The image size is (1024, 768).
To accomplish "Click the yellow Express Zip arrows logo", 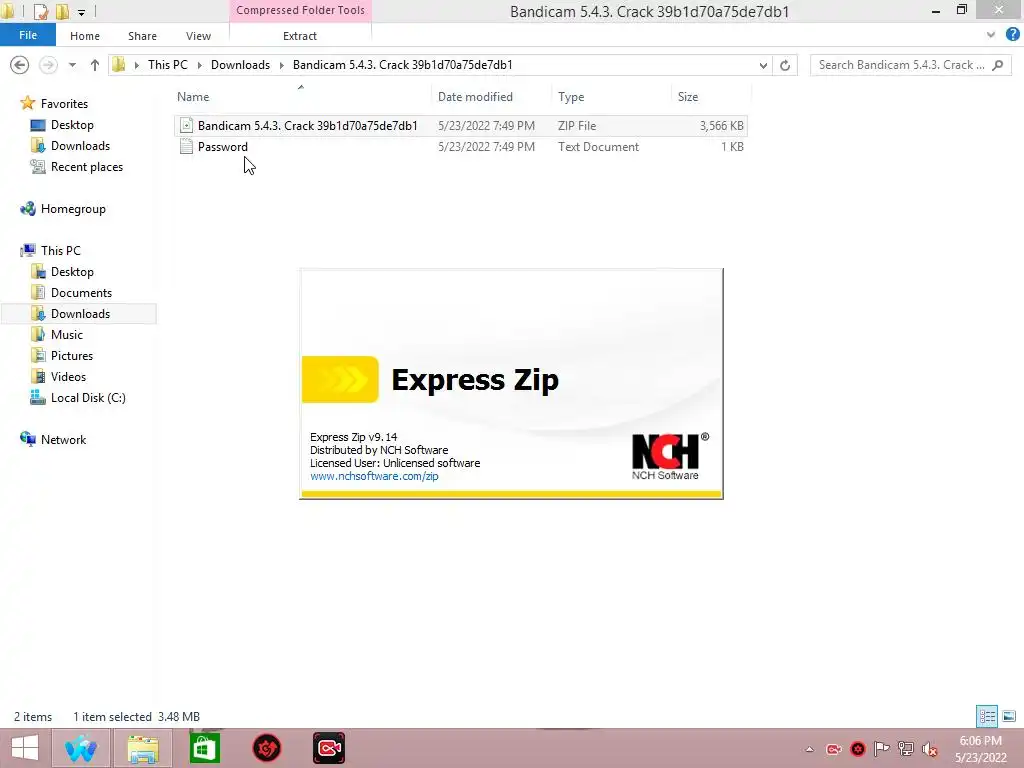I will pos(340,379).
